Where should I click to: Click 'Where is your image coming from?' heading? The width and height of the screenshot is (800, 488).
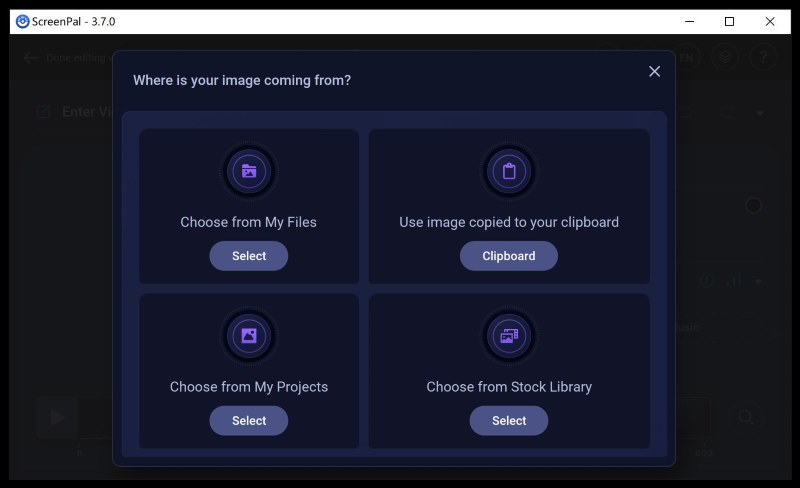click(x=242, y=80)
